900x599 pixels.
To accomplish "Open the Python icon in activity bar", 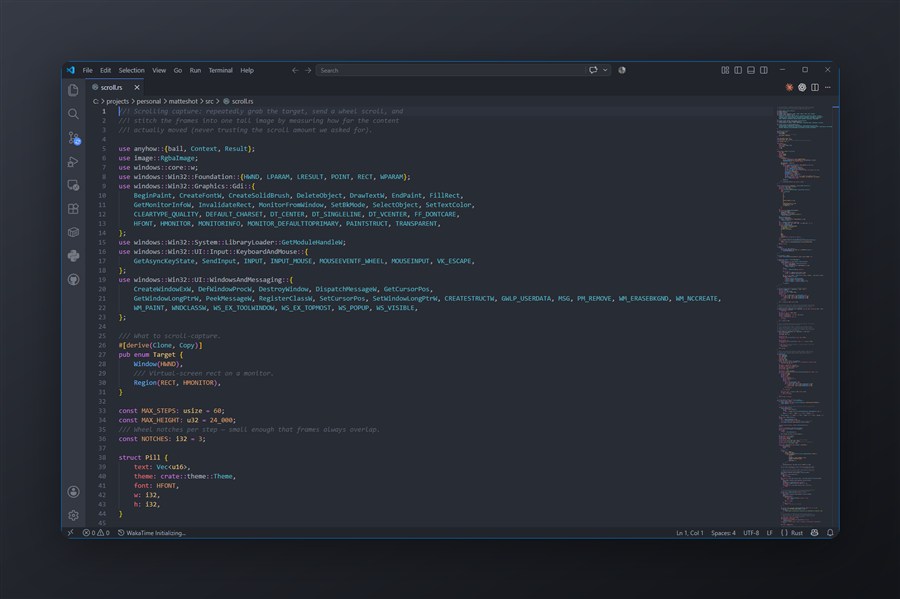I will 73,255.
